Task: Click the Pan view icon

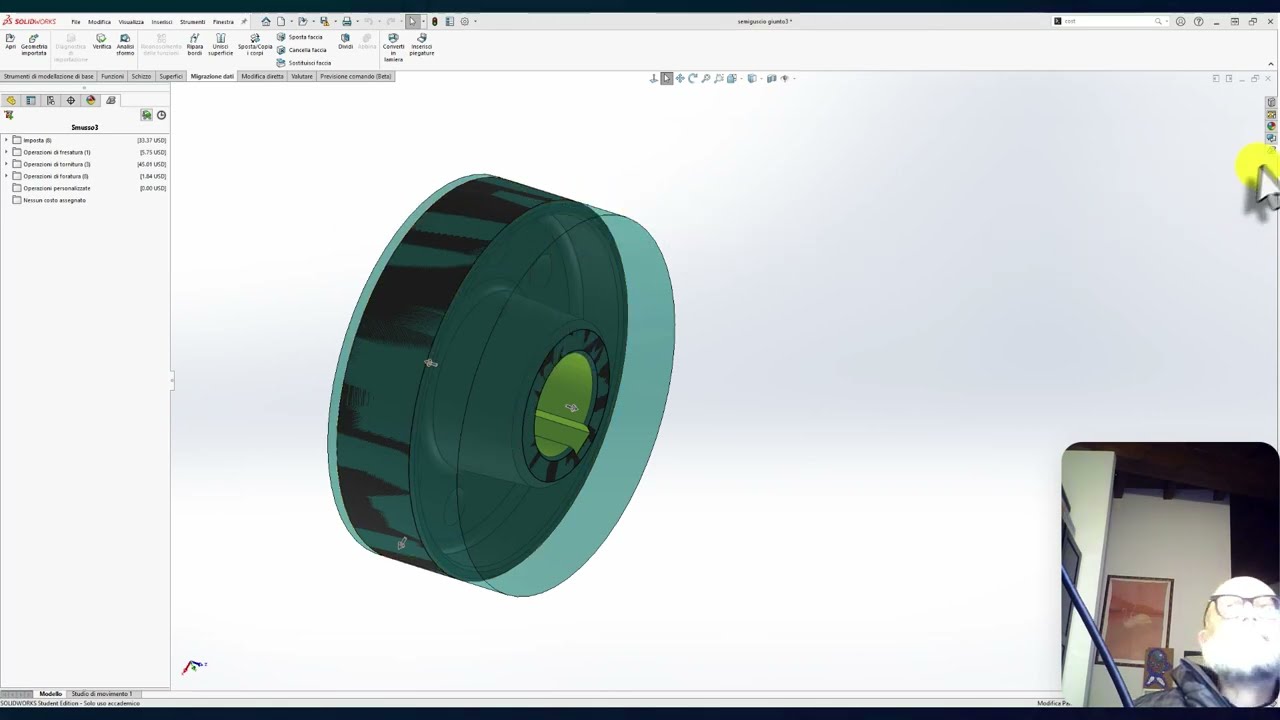Action: coord(680,78)
